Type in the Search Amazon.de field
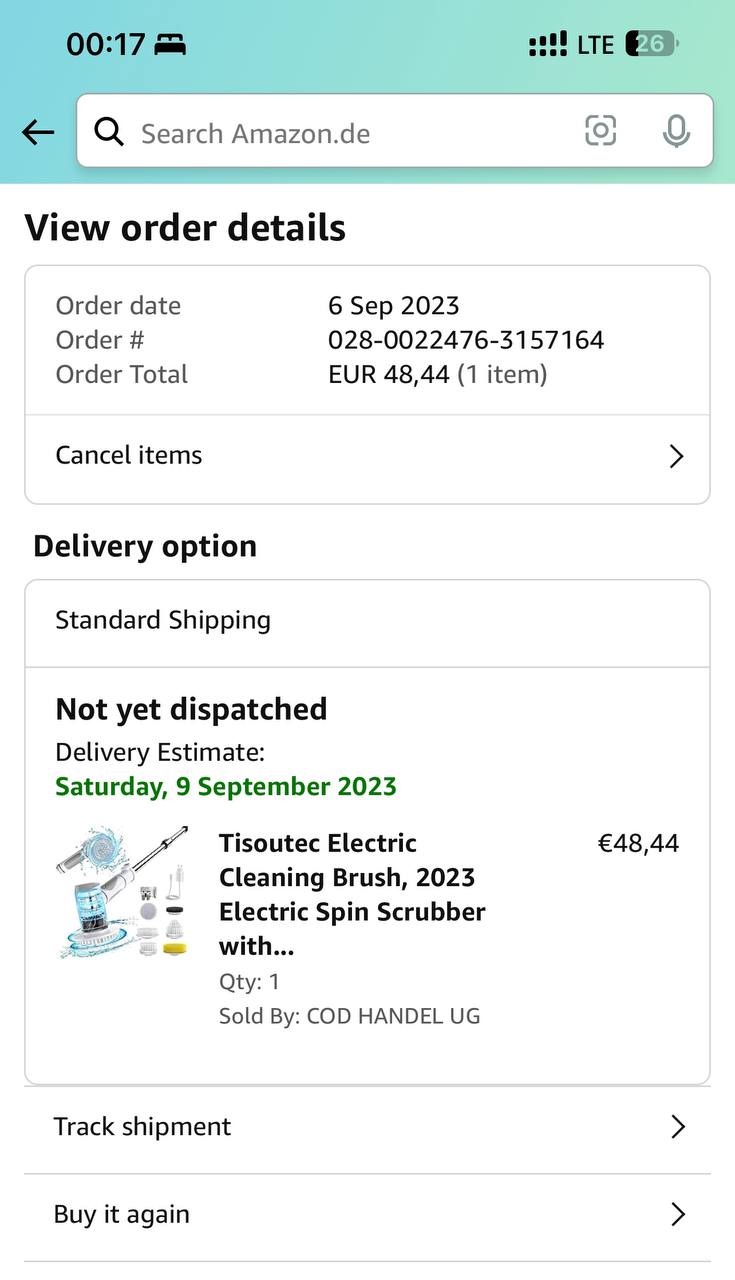The height and width of the screenshot is (1280, 735). coord(340,133)
